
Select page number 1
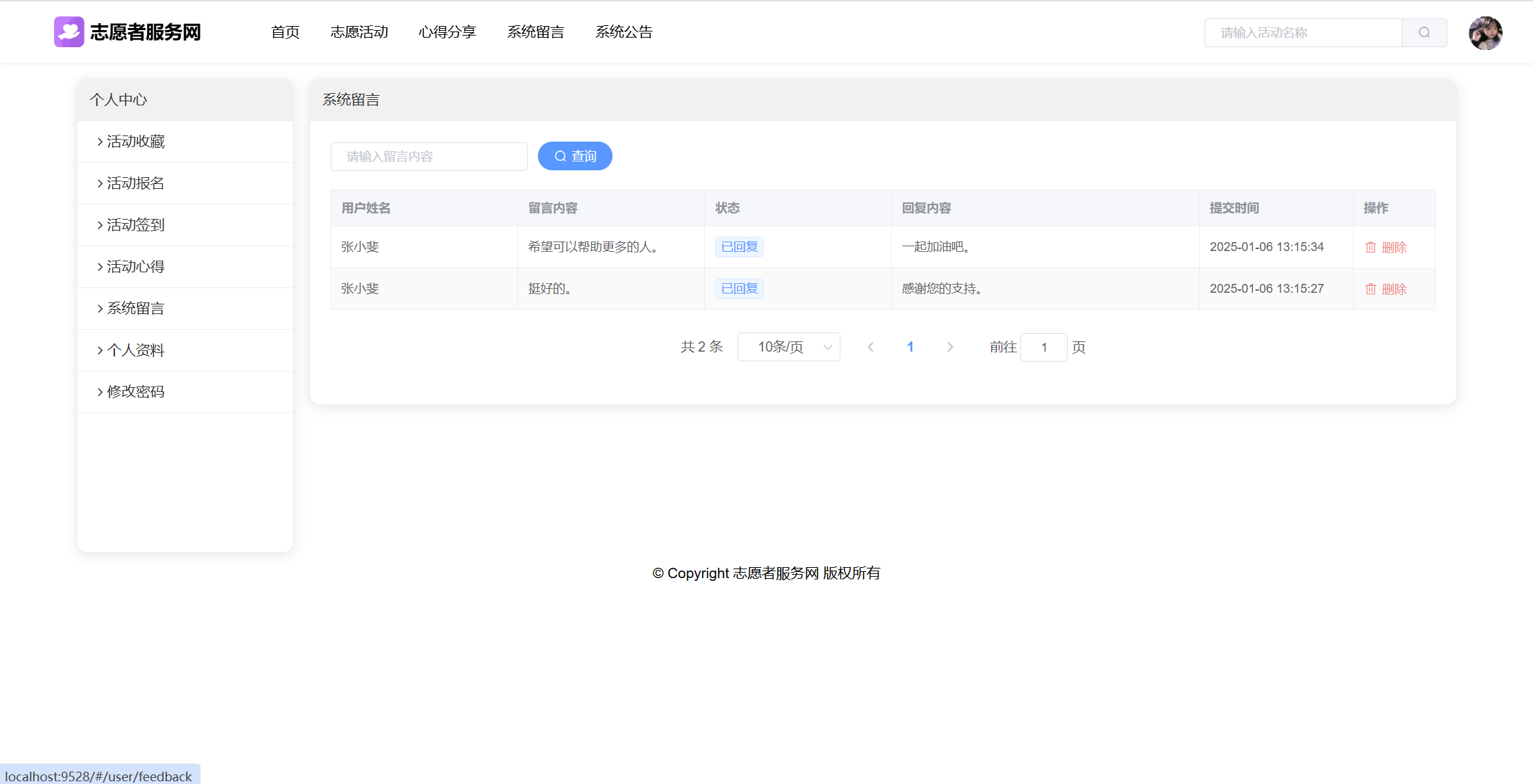(x=910, y=348)
